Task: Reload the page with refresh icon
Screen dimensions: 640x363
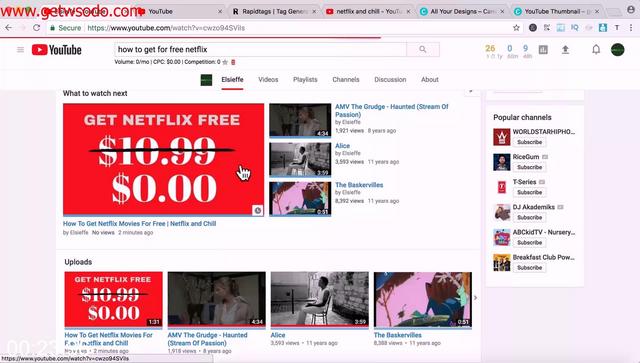Action: (36, 28)
